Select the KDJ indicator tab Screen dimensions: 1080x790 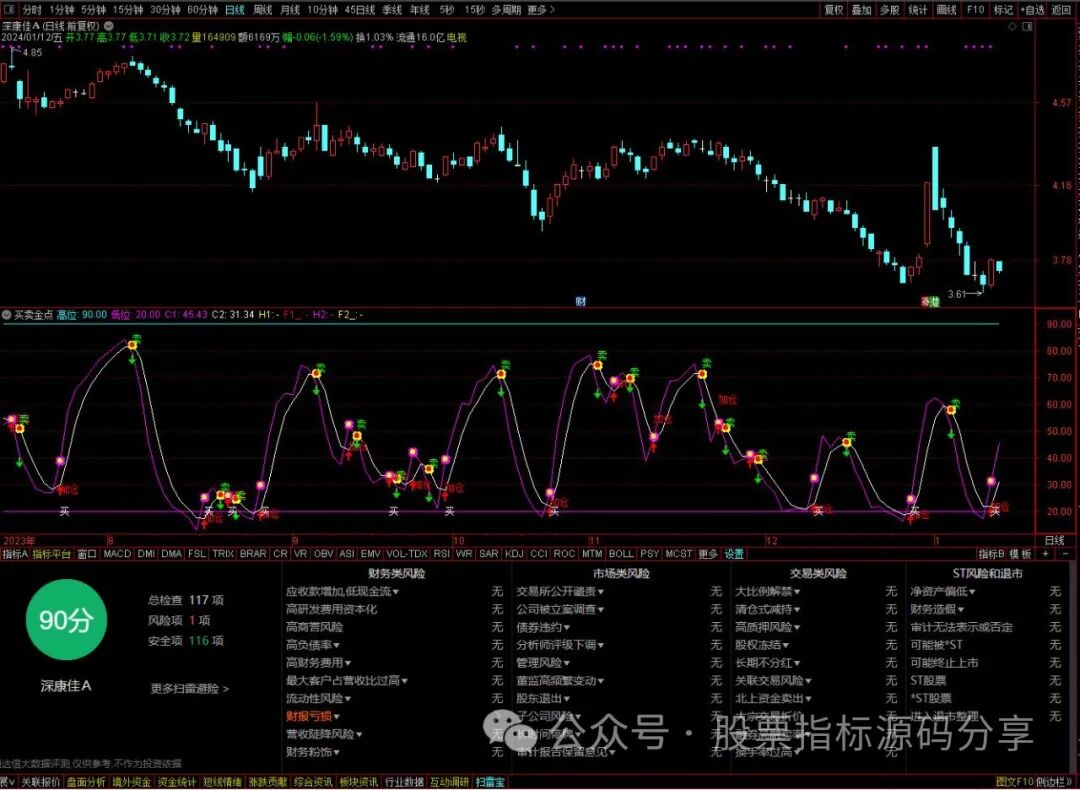(514, 554)
